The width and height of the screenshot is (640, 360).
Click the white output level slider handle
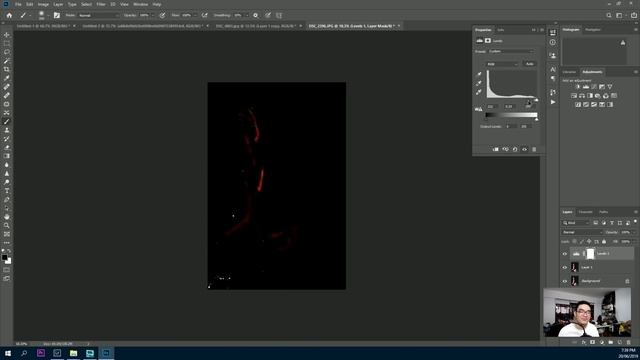coord(536,119)
